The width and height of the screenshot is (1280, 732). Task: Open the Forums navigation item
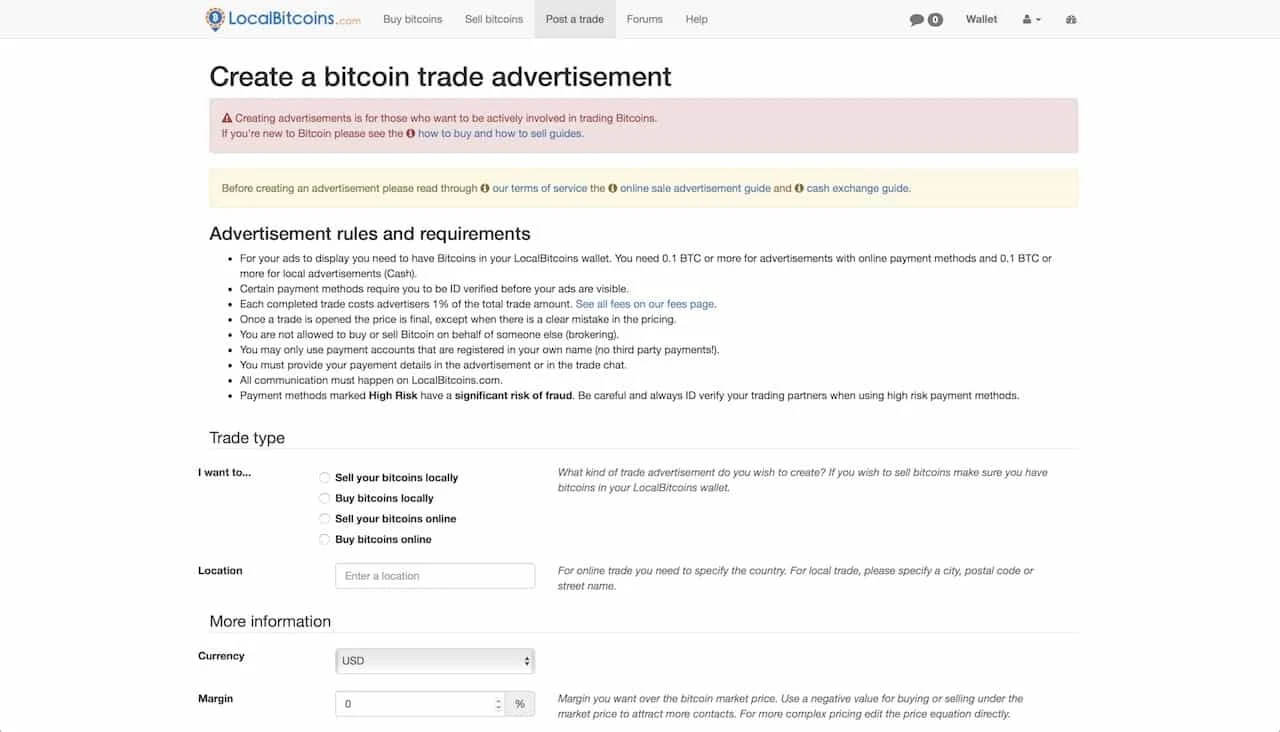pos(644,19)
